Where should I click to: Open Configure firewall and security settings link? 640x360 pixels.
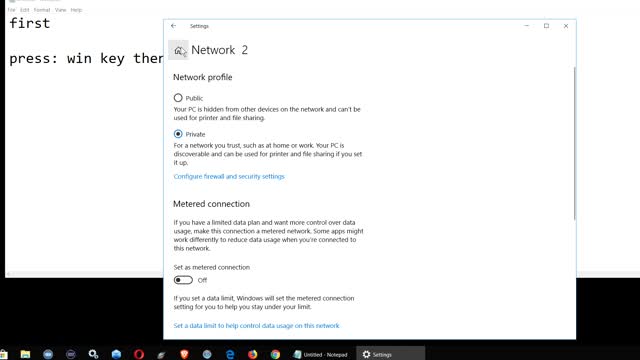(x=229, y=176)
